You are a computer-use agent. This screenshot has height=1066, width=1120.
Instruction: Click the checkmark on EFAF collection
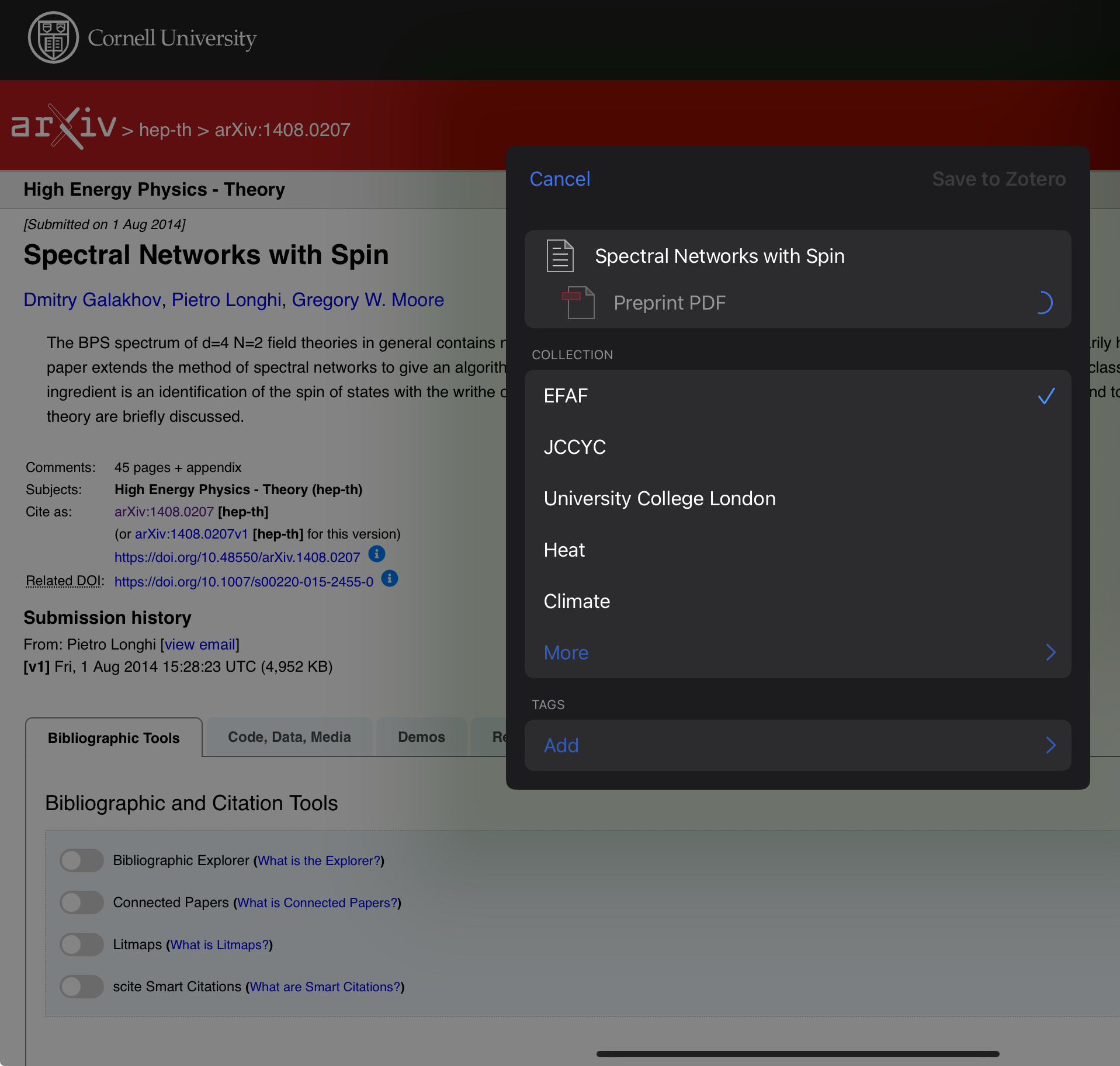tap(1046, 396)
